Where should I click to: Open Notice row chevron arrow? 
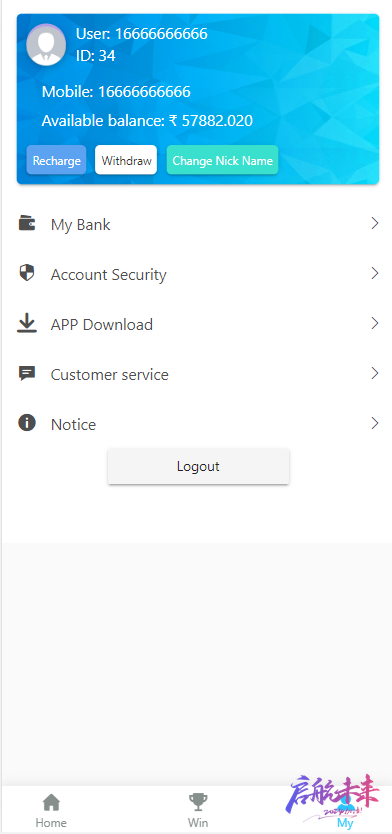(x=375, y=423)
